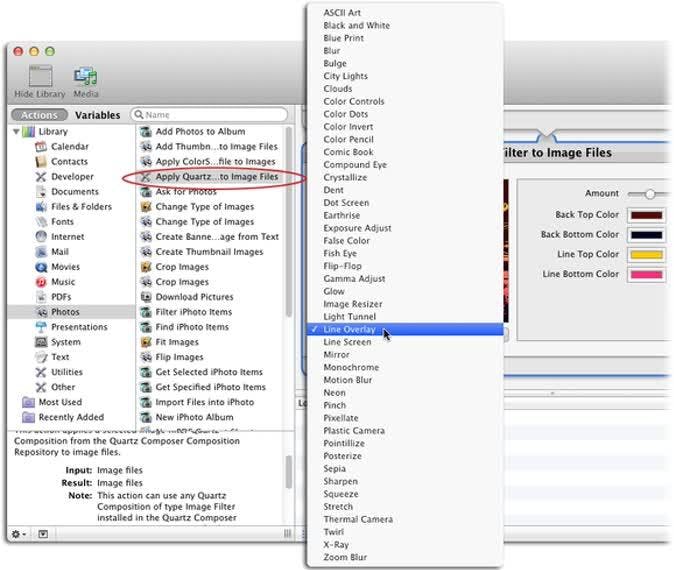Click the gear action menu icon
Screen dimensions: 674x570
(x=18, y=534)
